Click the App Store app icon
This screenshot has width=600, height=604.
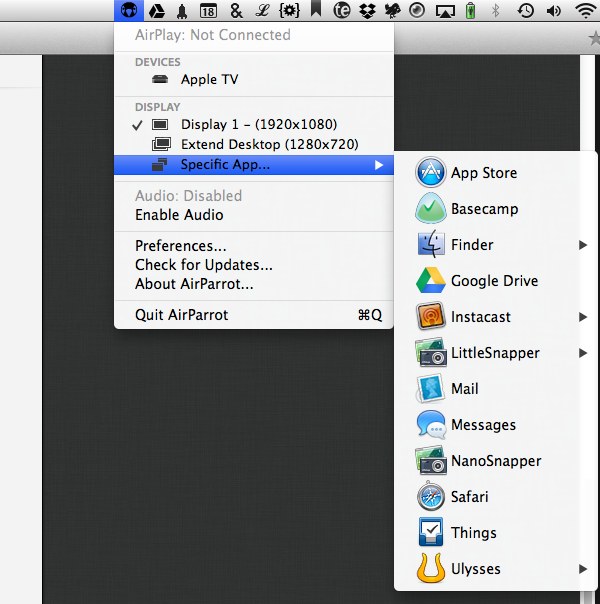pyautogui.click(x=431, y=172)
